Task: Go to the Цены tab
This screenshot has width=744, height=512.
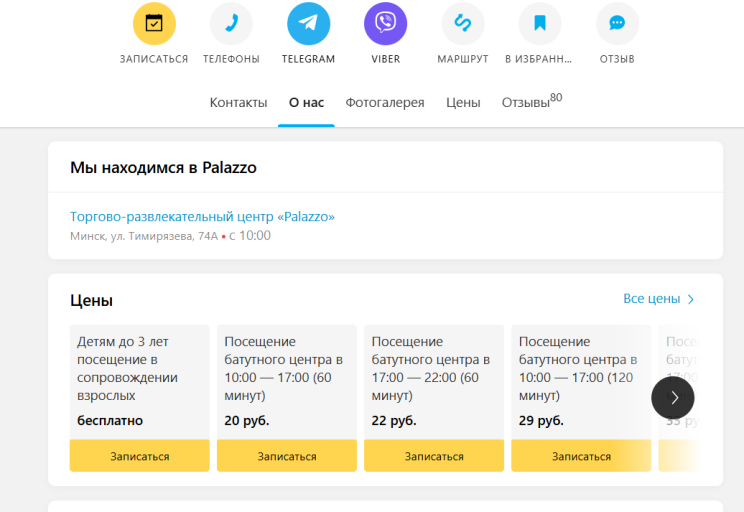Action: tap(463, 102)
